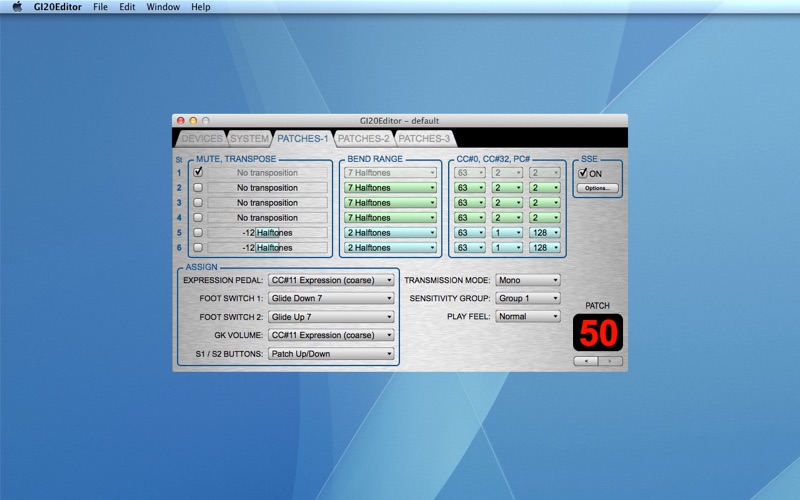800x500 pixels.
Task: Open string 3 CC#0 value 63 dropdown
Action: pyautogui.click(x=469, y=203)
